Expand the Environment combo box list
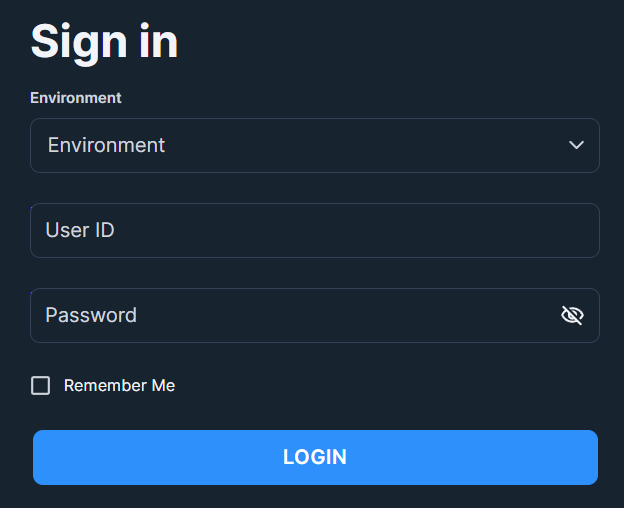This screenshot has width=624, height=508. [x=315, y=145]
